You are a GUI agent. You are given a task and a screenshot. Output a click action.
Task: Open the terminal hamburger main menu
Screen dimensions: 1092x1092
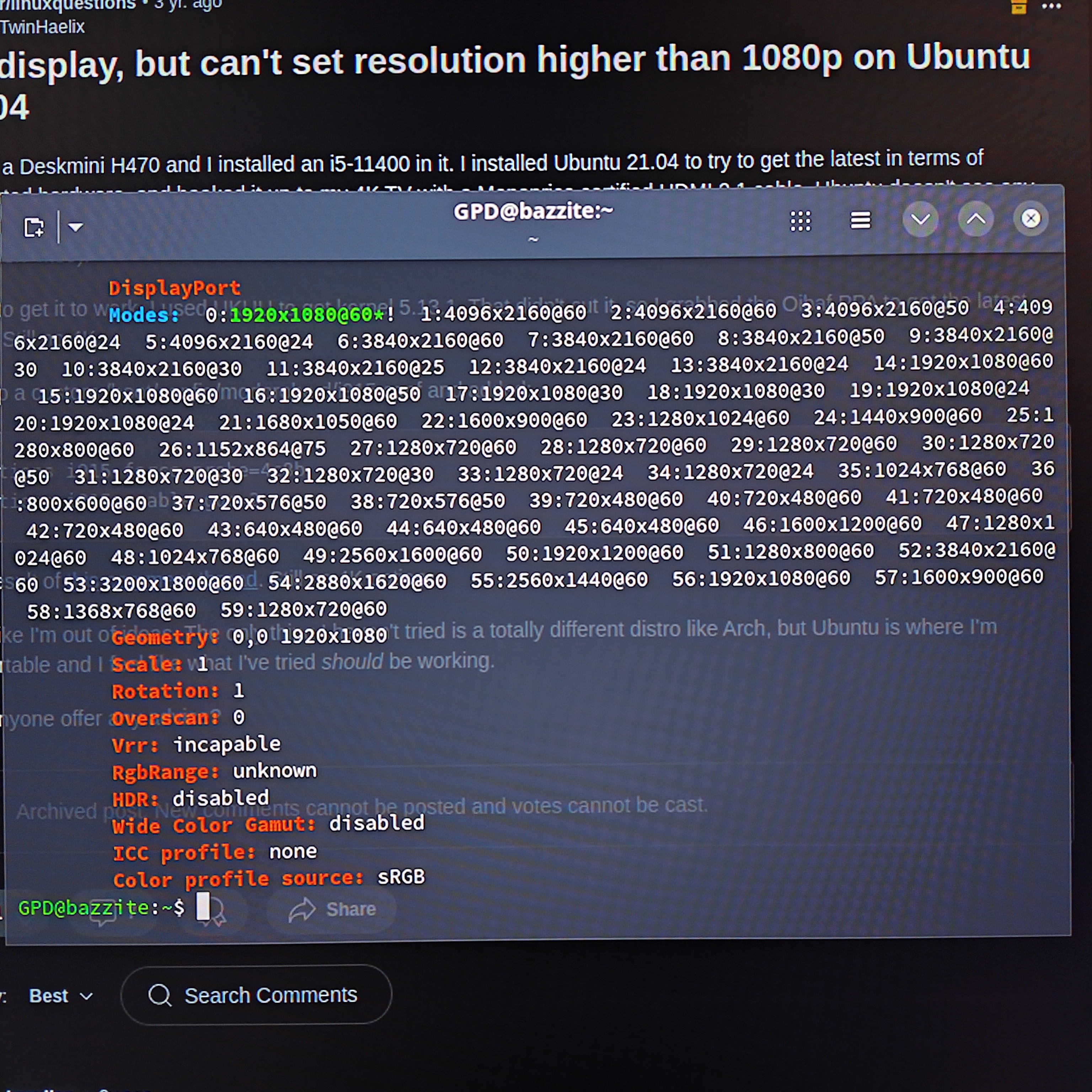pyautogui.click(x=860, y=220)
